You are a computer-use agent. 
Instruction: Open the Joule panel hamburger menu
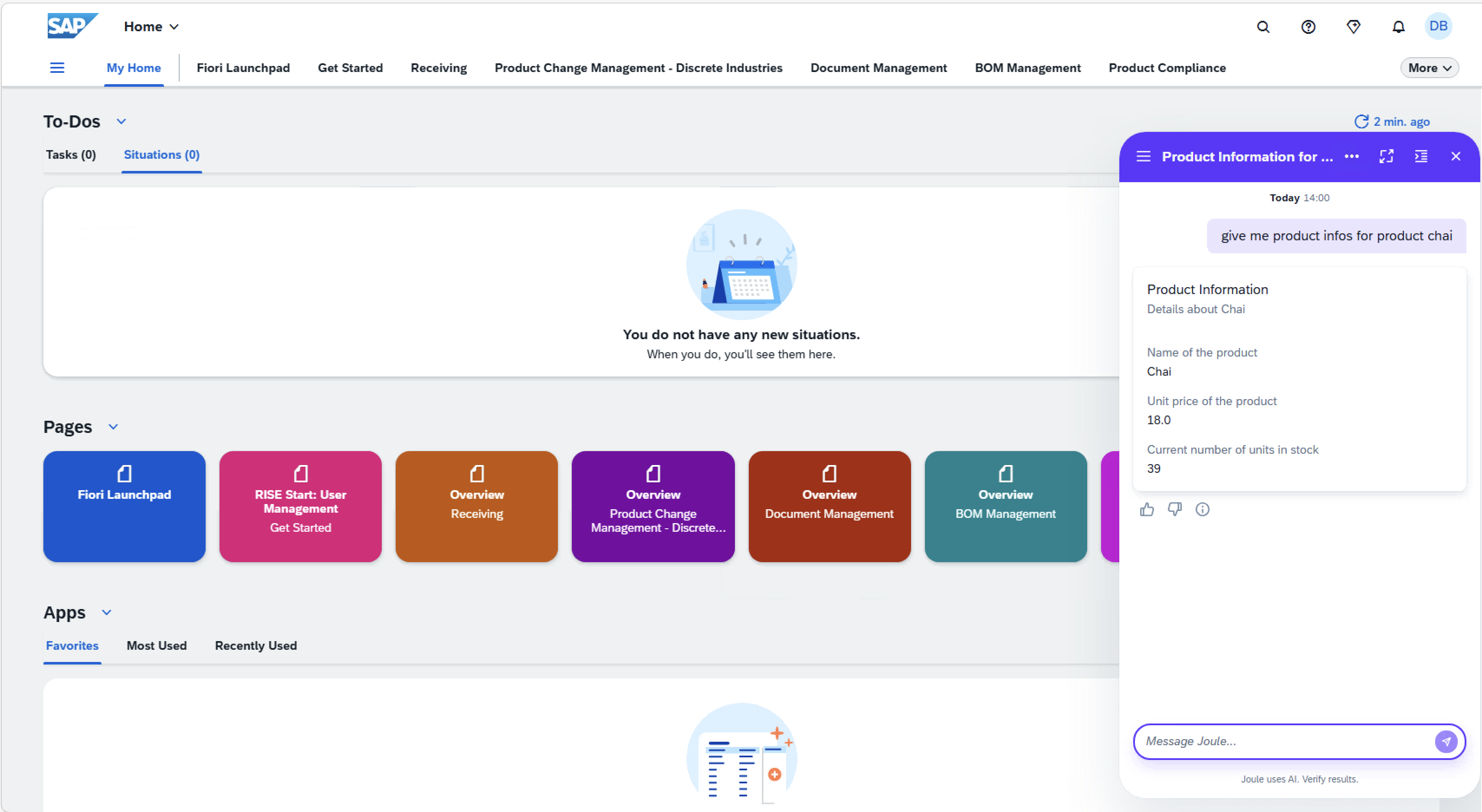point(1143,157)
